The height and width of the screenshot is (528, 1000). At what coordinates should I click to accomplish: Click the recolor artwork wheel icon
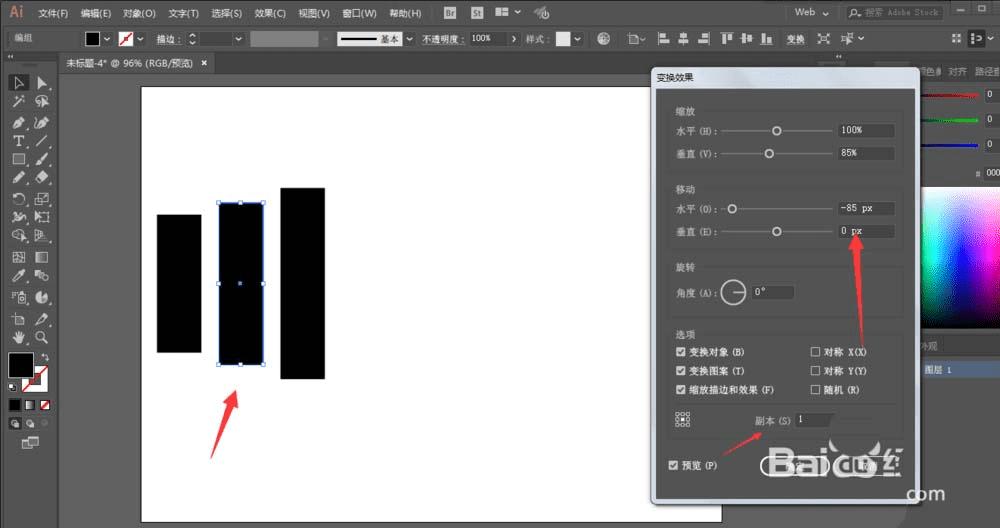click(603, 39)
